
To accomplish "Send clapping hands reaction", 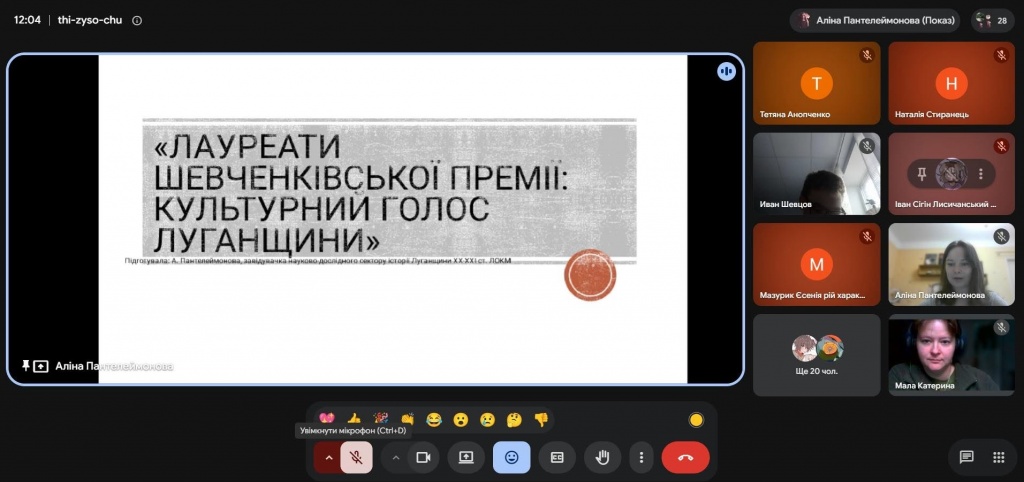I will coord(408,419).
